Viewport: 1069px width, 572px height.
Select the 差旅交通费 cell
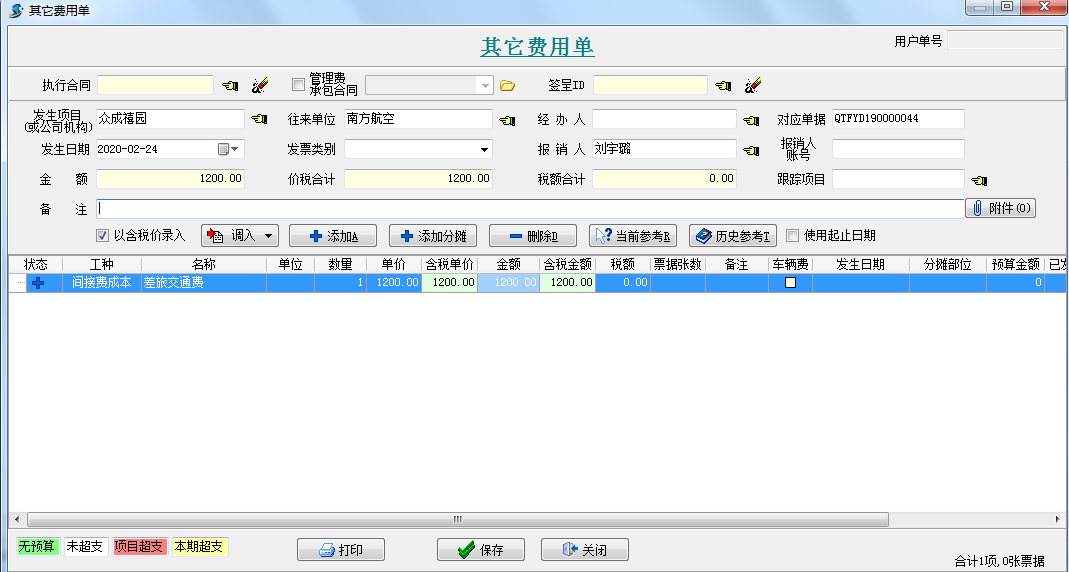pos(204,282)
